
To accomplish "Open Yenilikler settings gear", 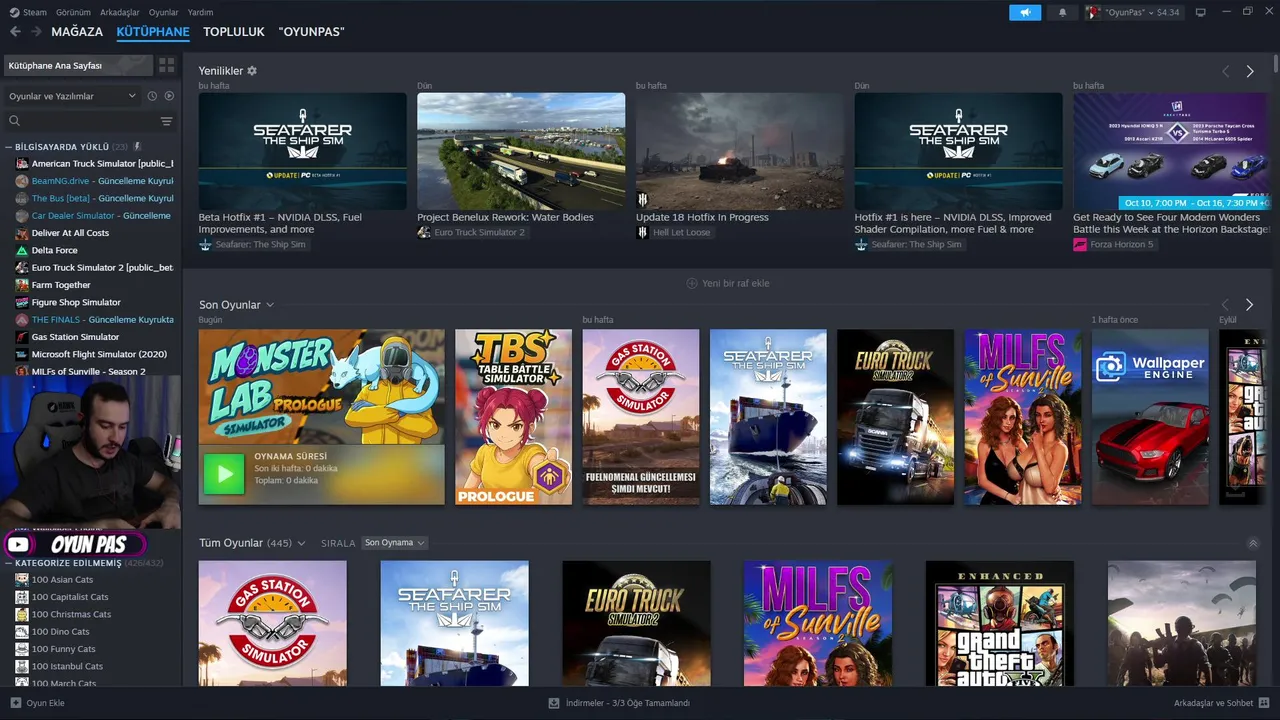I will point(252,71).
